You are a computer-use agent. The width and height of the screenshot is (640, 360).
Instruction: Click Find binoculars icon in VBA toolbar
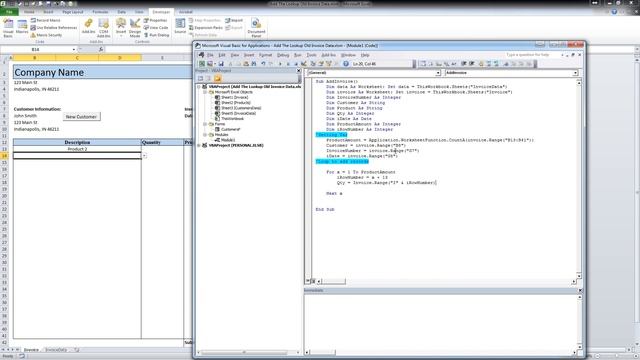(254, 64)
